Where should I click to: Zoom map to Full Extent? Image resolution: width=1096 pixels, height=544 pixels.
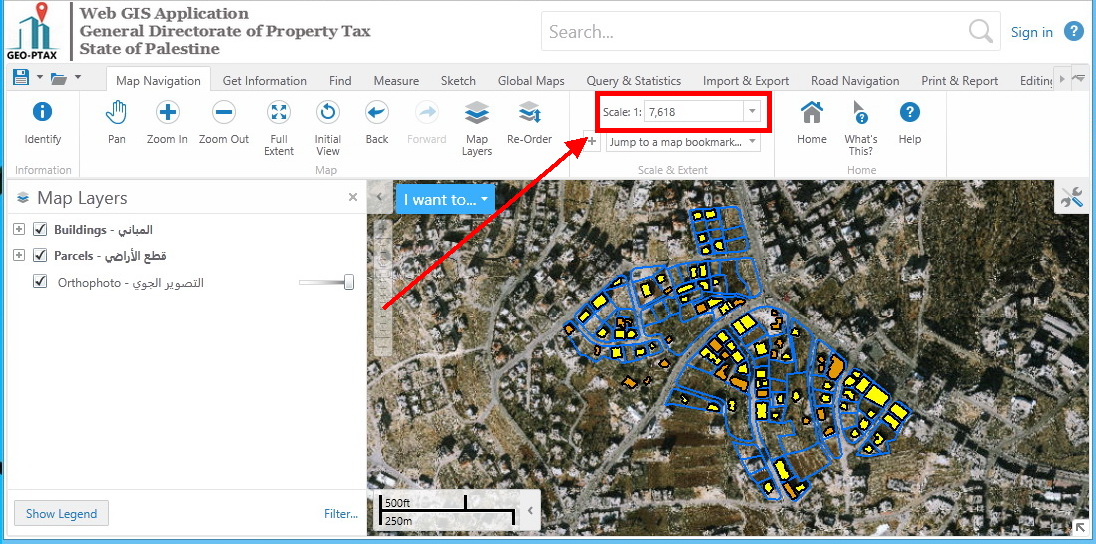click(x=279, y=128)
